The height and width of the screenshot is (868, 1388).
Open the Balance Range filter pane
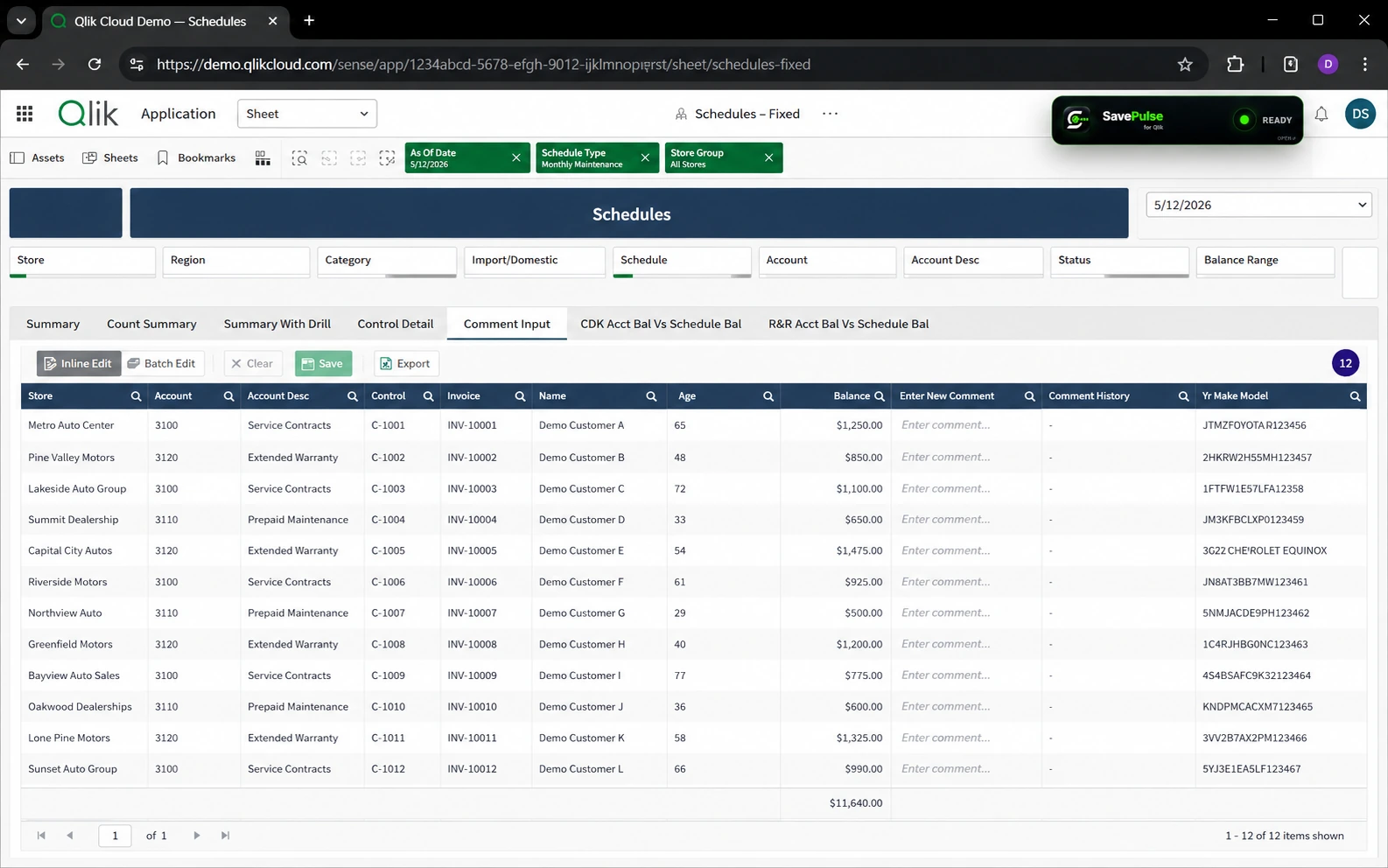coord(1265,262)
